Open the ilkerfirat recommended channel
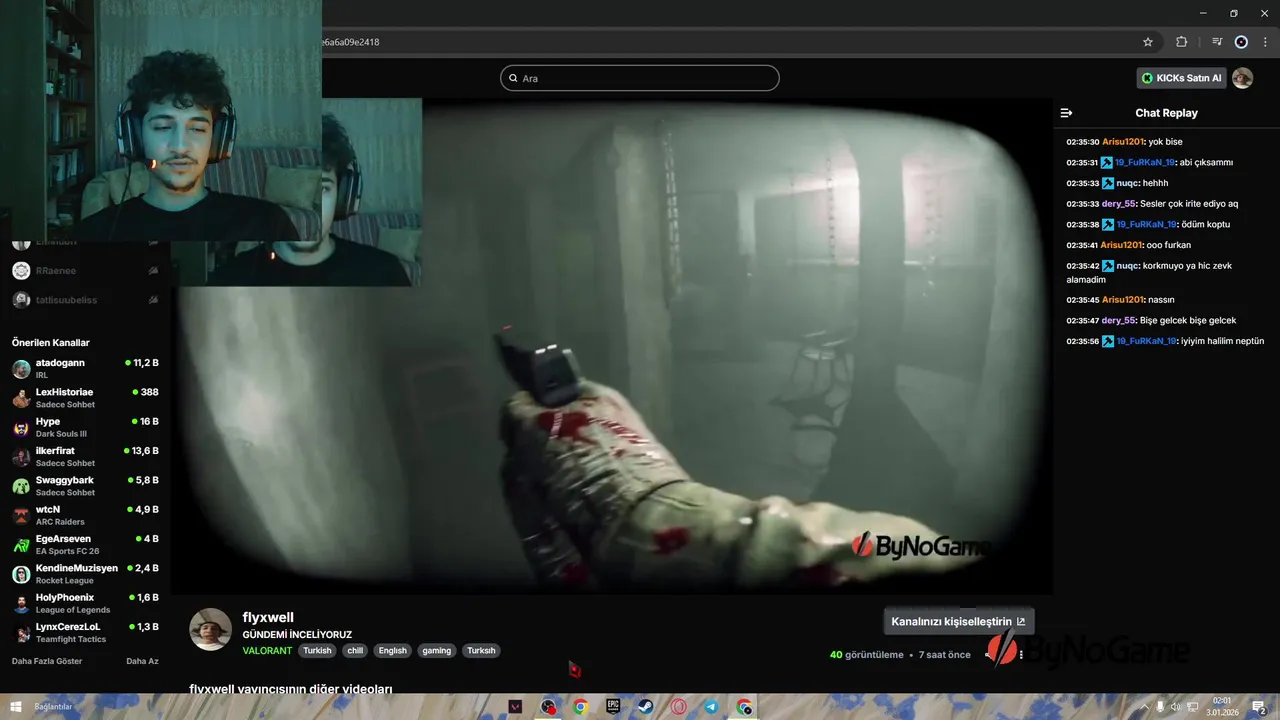Image resolution: width=1280 pixels, height=720 pixels. pyautogui.click(x=85, y=456)
